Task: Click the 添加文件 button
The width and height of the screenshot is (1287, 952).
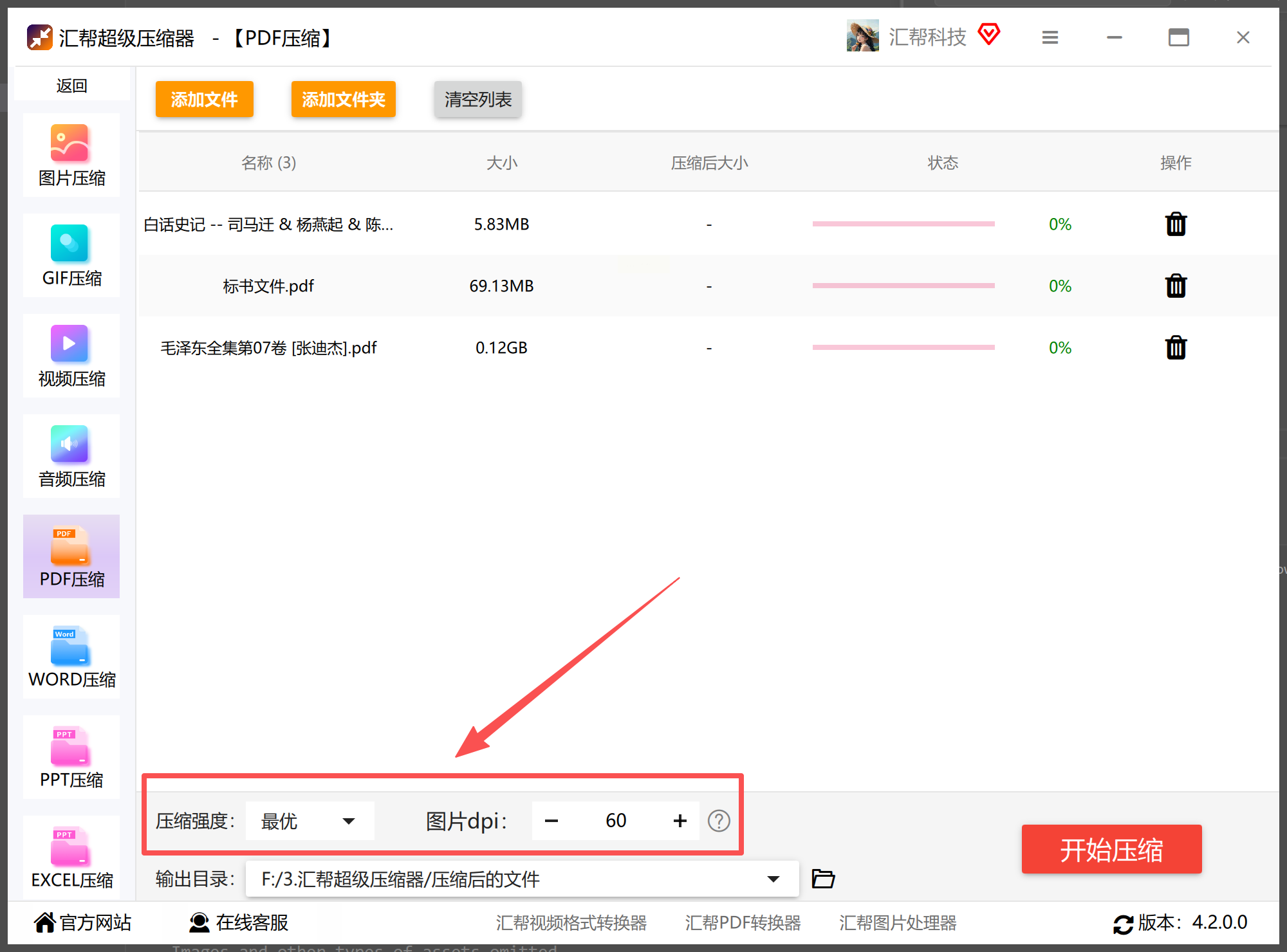Action: coord(204,99)
